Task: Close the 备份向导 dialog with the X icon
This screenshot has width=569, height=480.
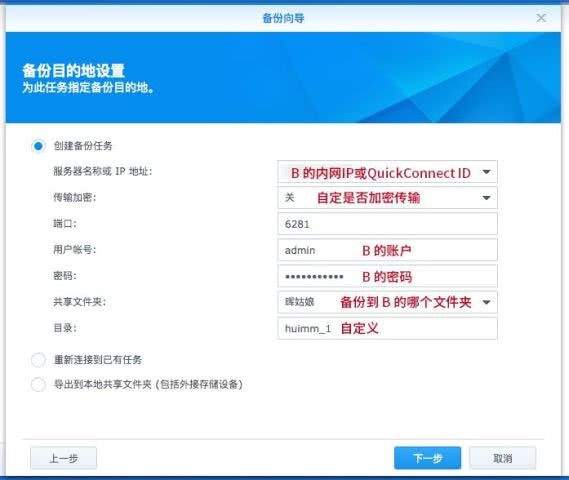Action: [x=541, y=18]
